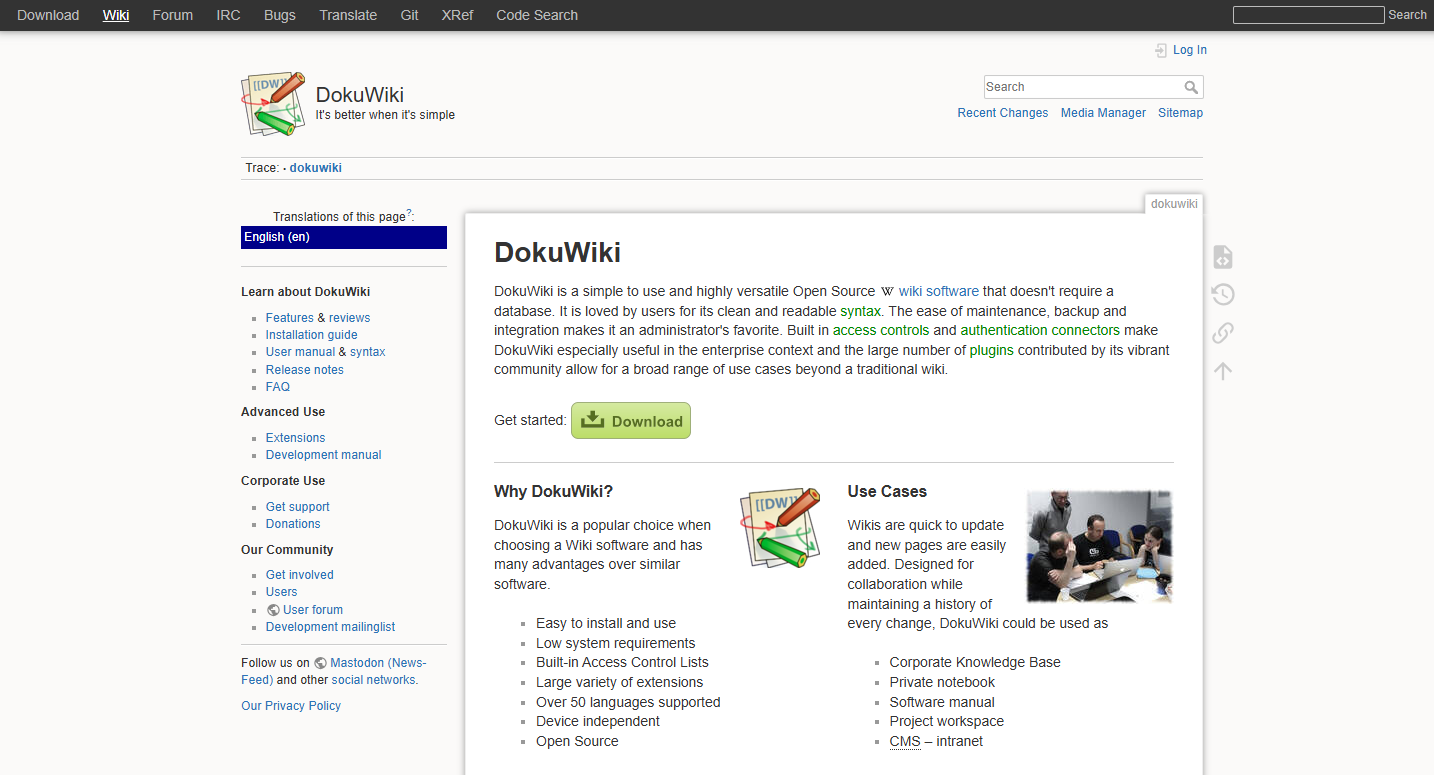The width and height of the screenshot is (1434, 775).
Task: Click the Wikipedia W icon beside wiki software
Action: coord(887,292)
